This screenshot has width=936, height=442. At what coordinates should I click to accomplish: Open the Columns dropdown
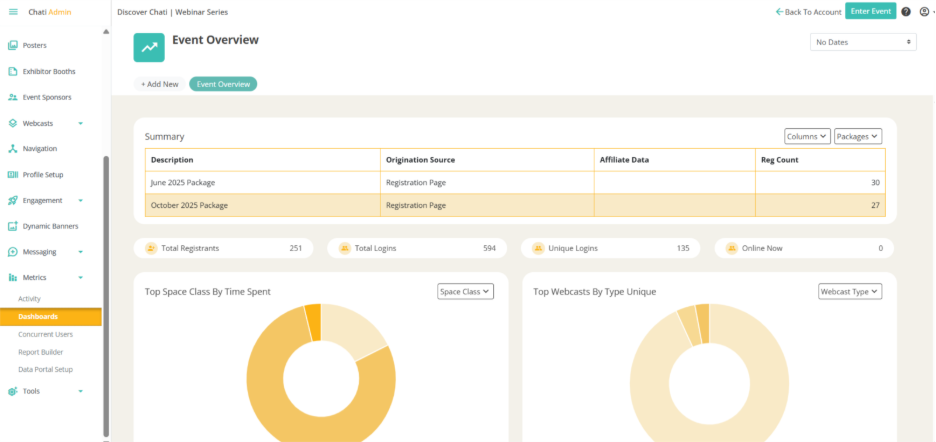[x=807, y=136]
